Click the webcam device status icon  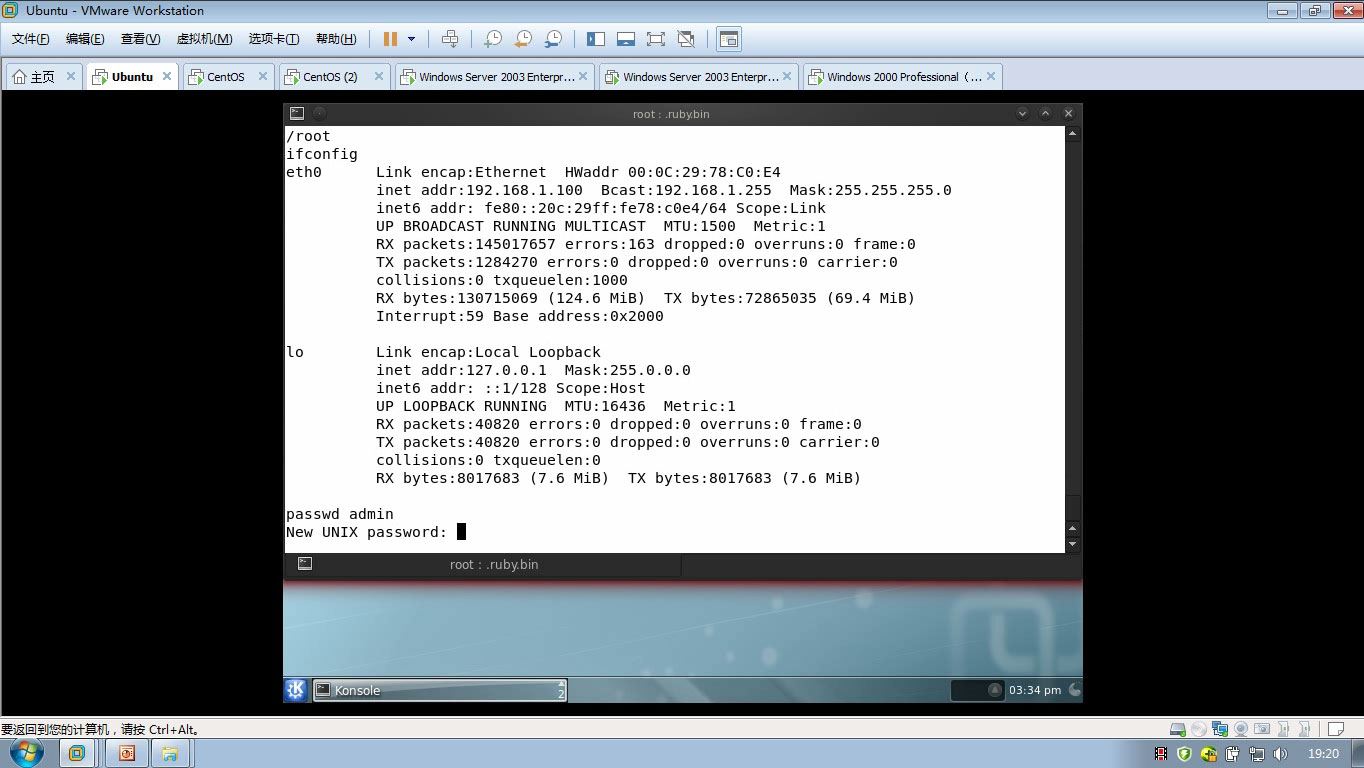click(x=1241, y=729)
